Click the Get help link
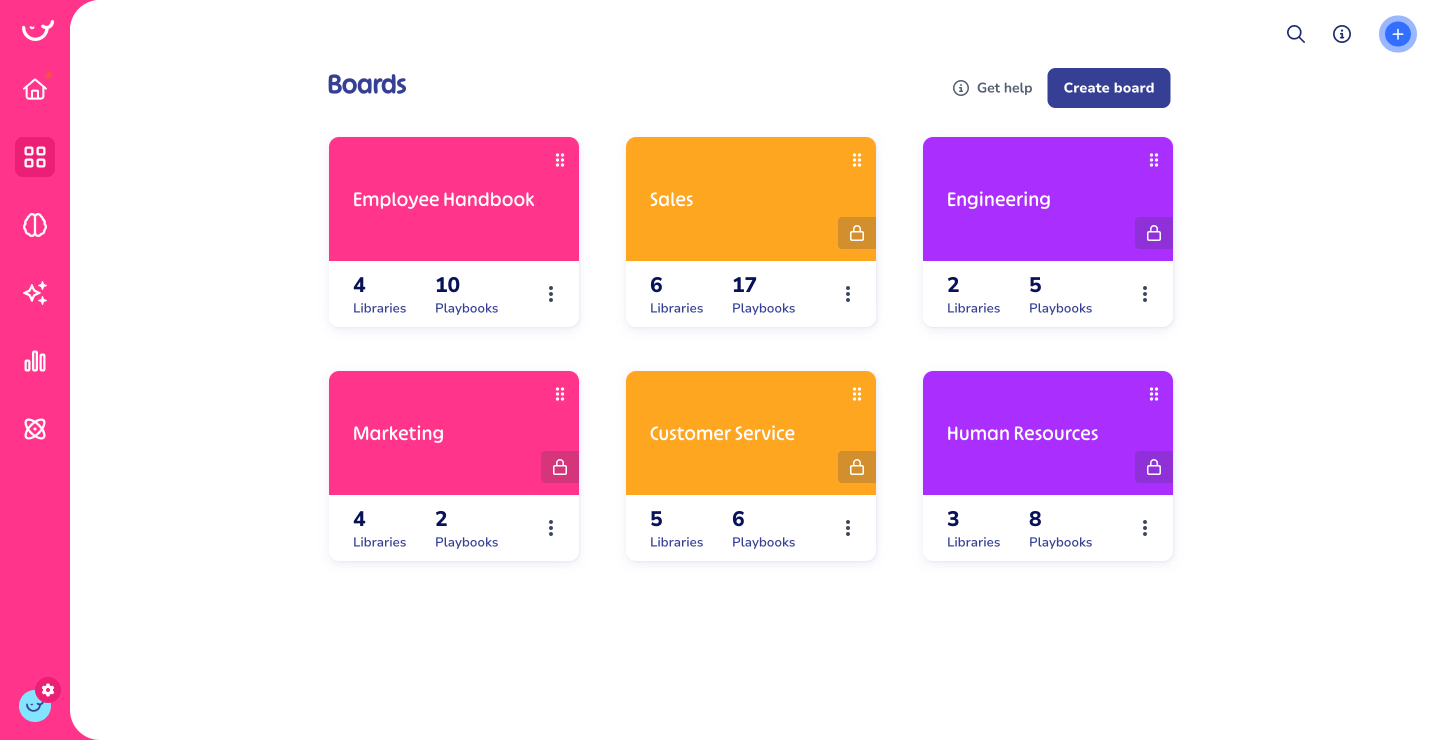This screenshot has width=1440, height=740. 992,88
